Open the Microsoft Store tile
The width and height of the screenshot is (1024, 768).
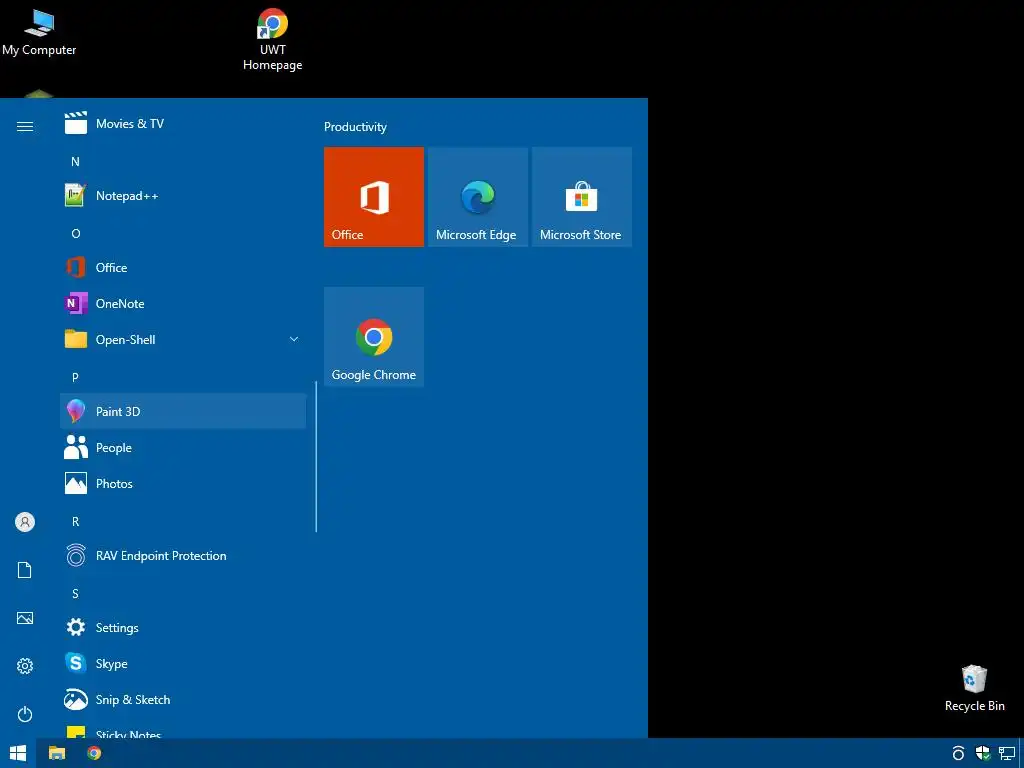[x=581, y=197]
